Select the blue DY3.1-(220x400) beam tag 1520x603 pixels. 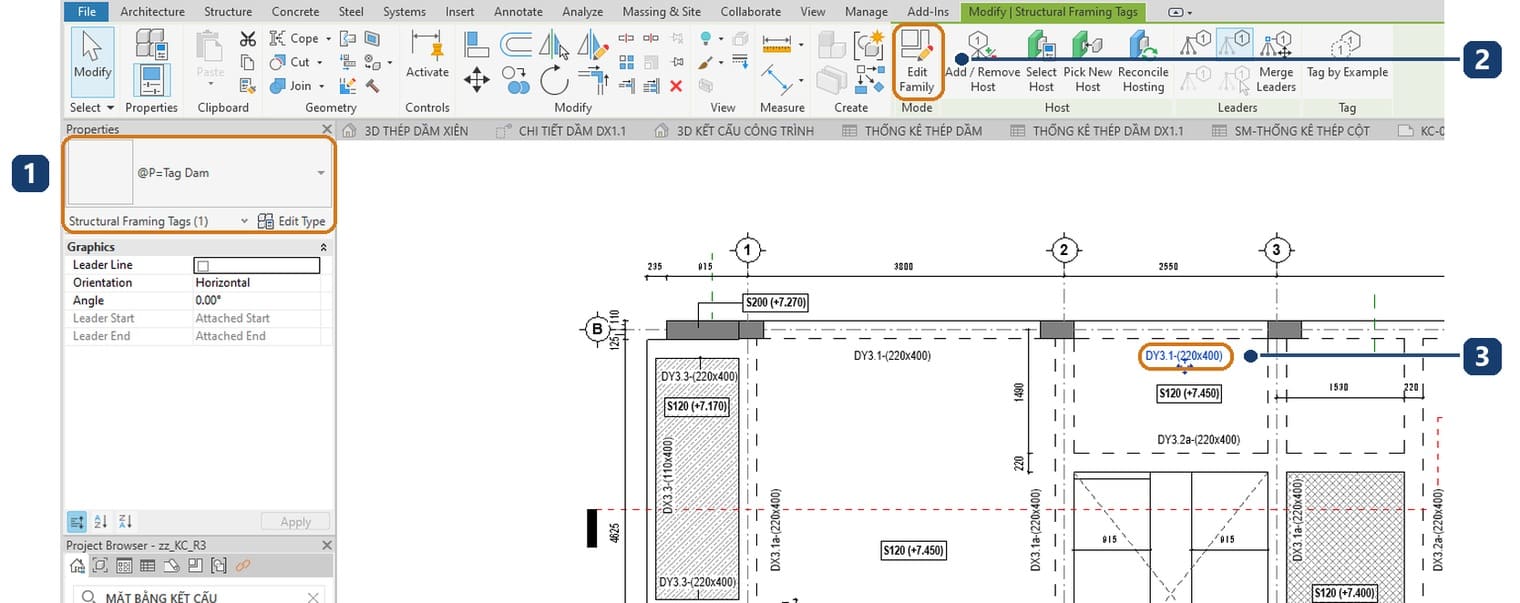point(1183,356)
